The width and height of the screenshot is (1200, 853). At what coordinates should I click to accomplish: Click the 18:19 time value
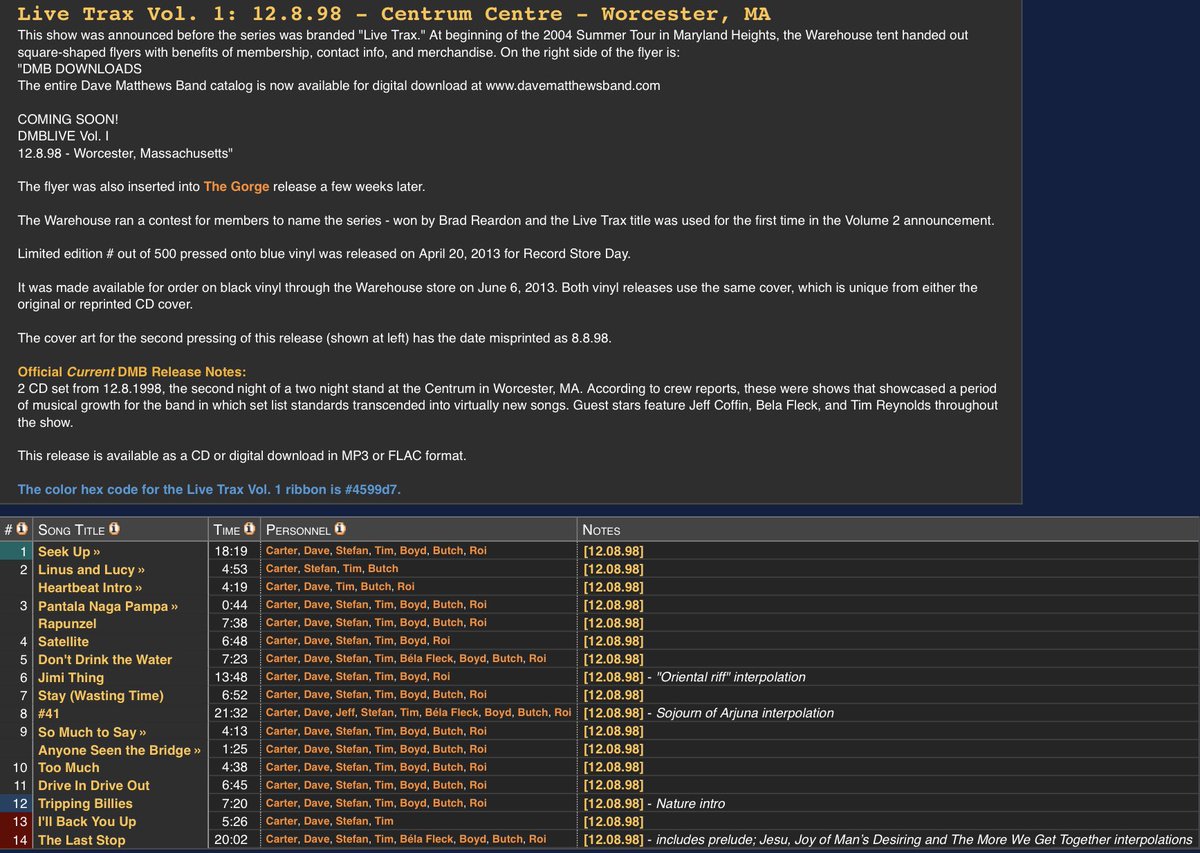(231, 551)
